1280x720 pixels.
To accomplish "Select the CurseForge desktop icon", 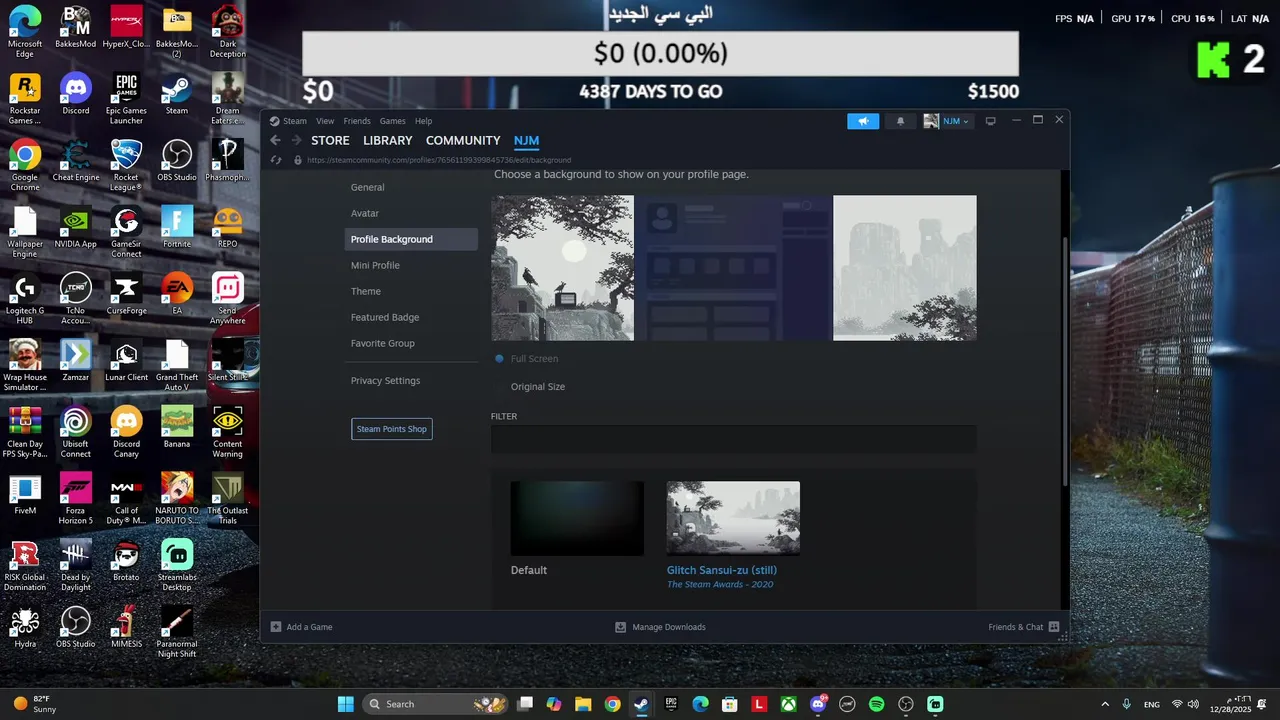I will (x=126, y=294).
